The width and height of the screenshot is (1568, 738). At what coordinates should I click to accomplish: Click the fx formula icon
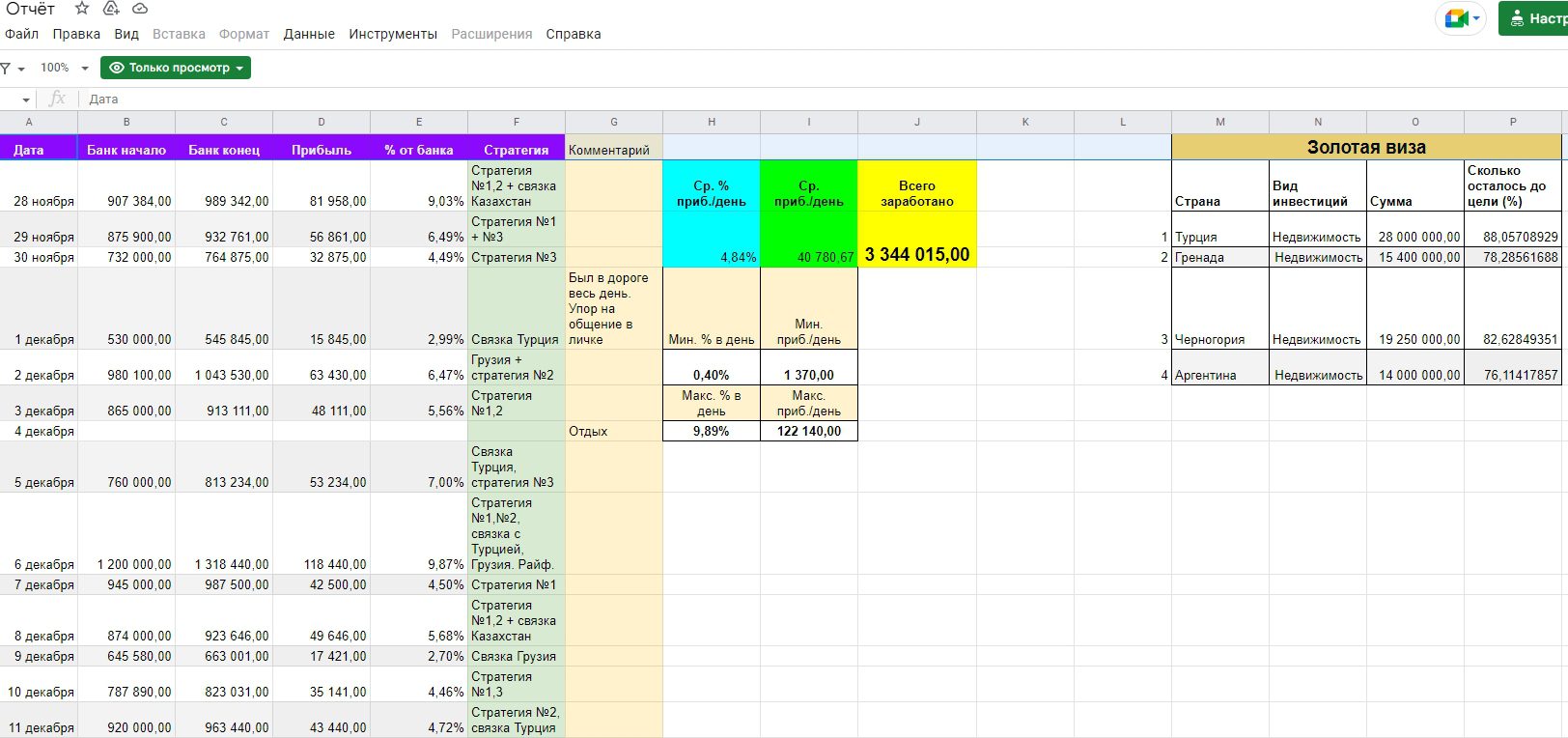58,99
